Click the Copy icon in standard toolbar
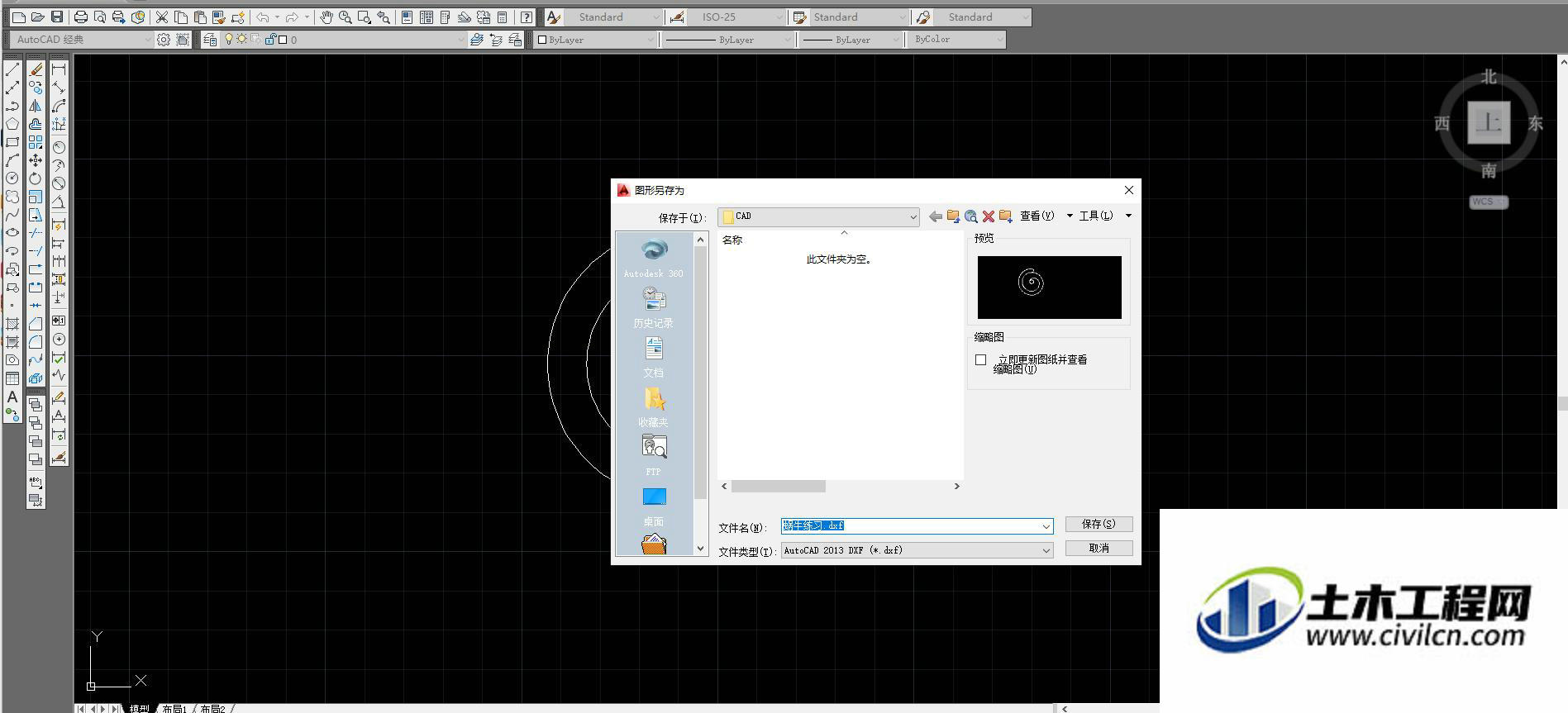1568x713 pixels. point(181,17)
